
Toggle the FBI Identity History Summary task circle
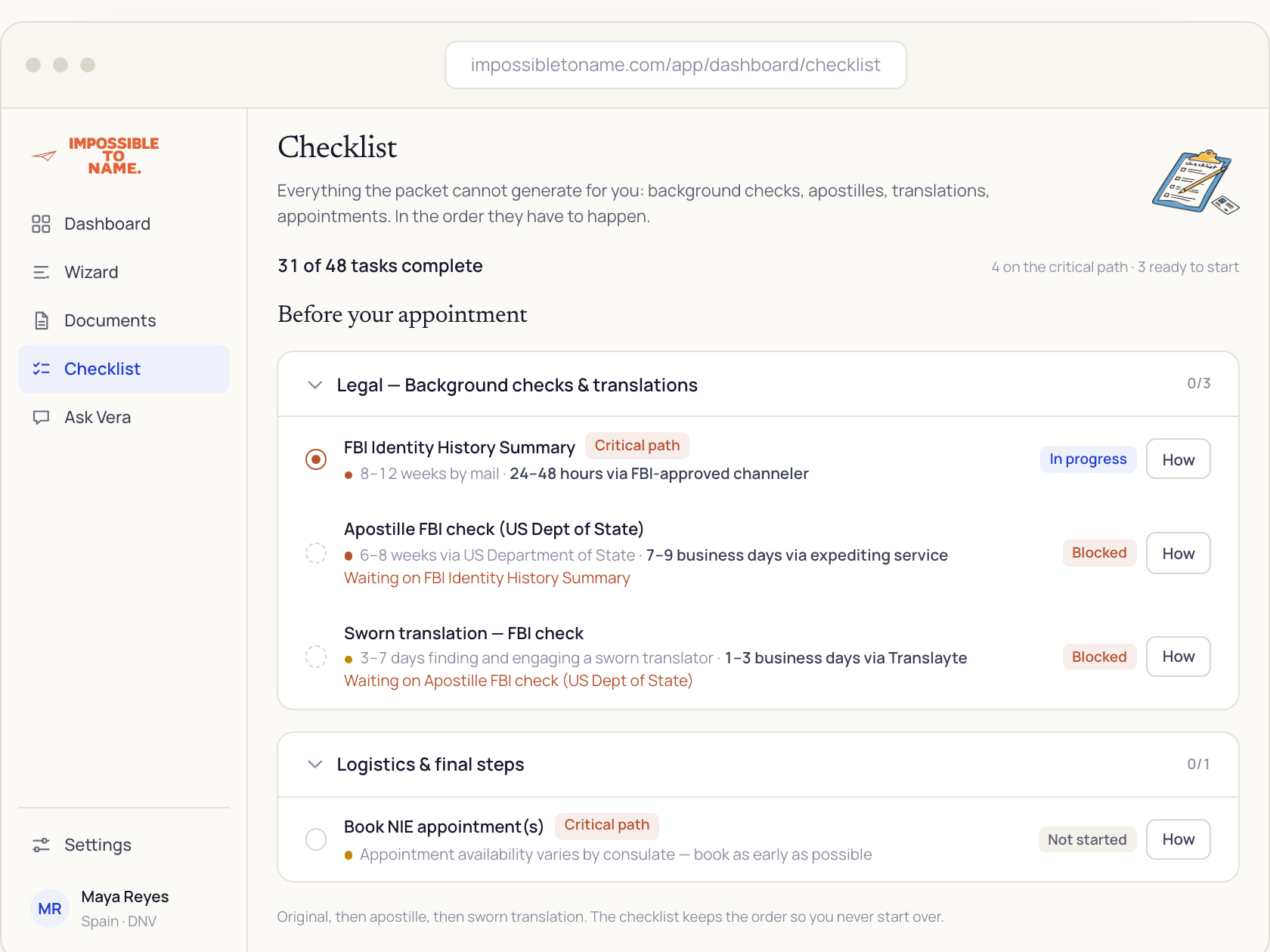(x=316, y=459)
